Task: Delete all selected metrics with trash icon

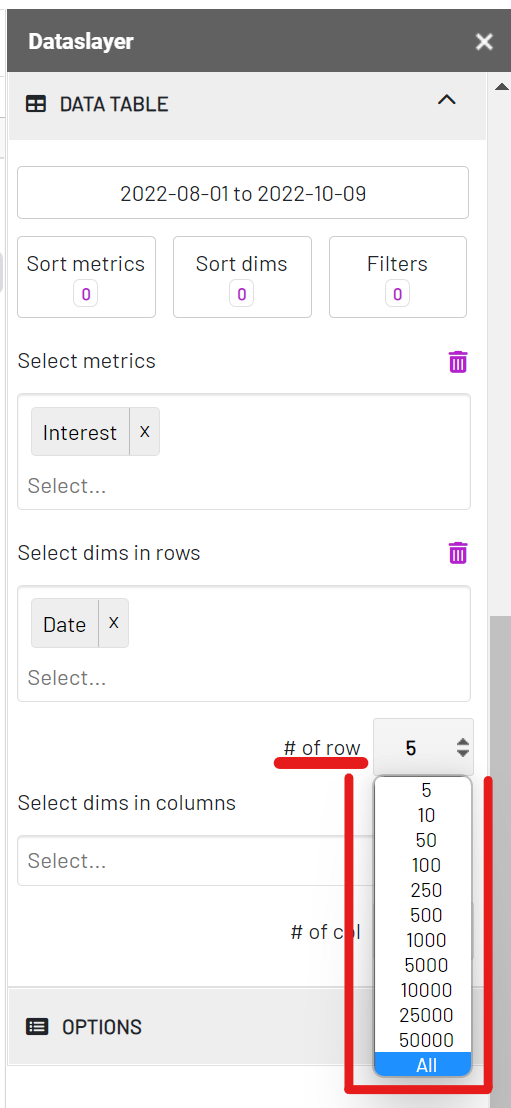Action: pos(458,362)
